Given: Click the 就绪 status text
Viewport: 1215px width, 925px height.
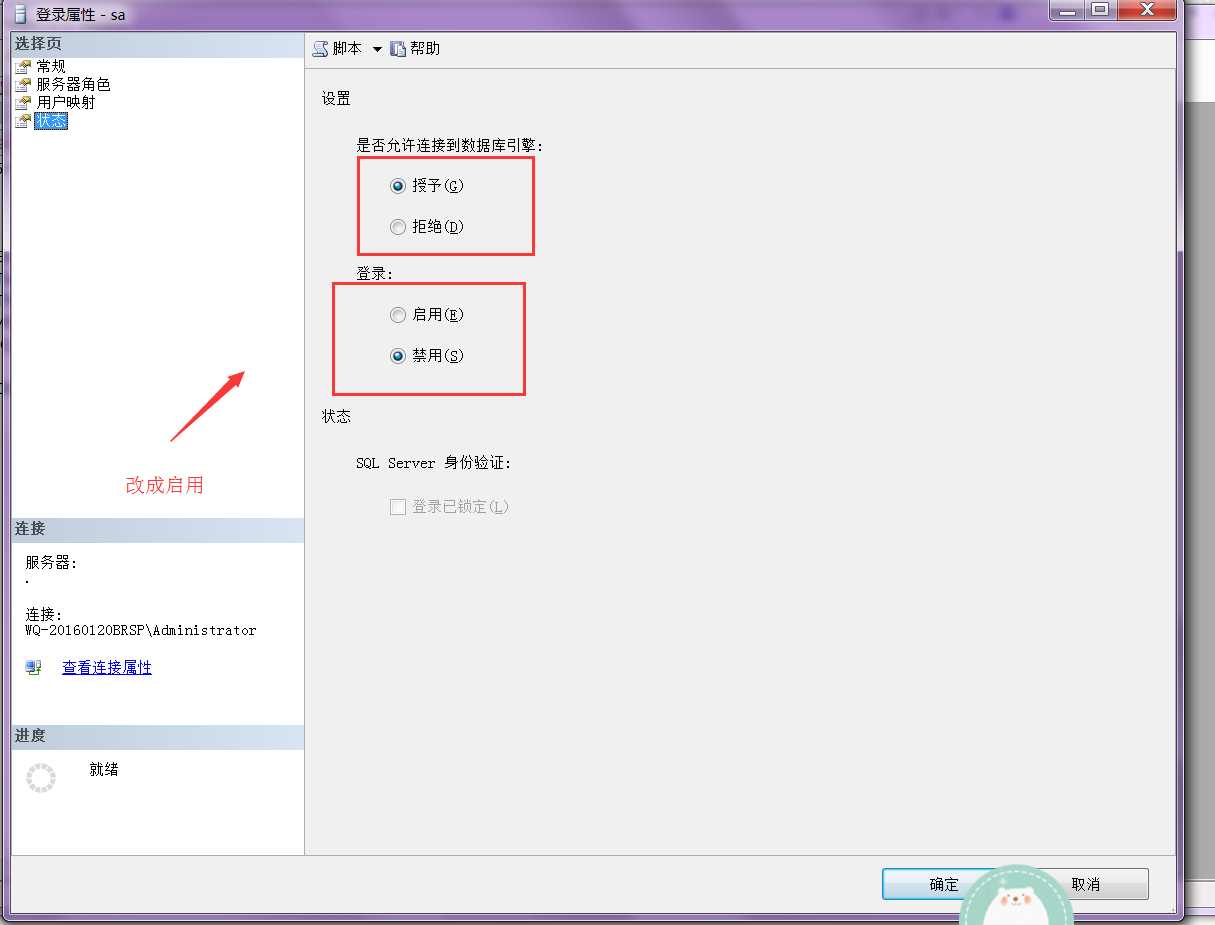Looking at the screenshot, I should [x=104, y=769].
